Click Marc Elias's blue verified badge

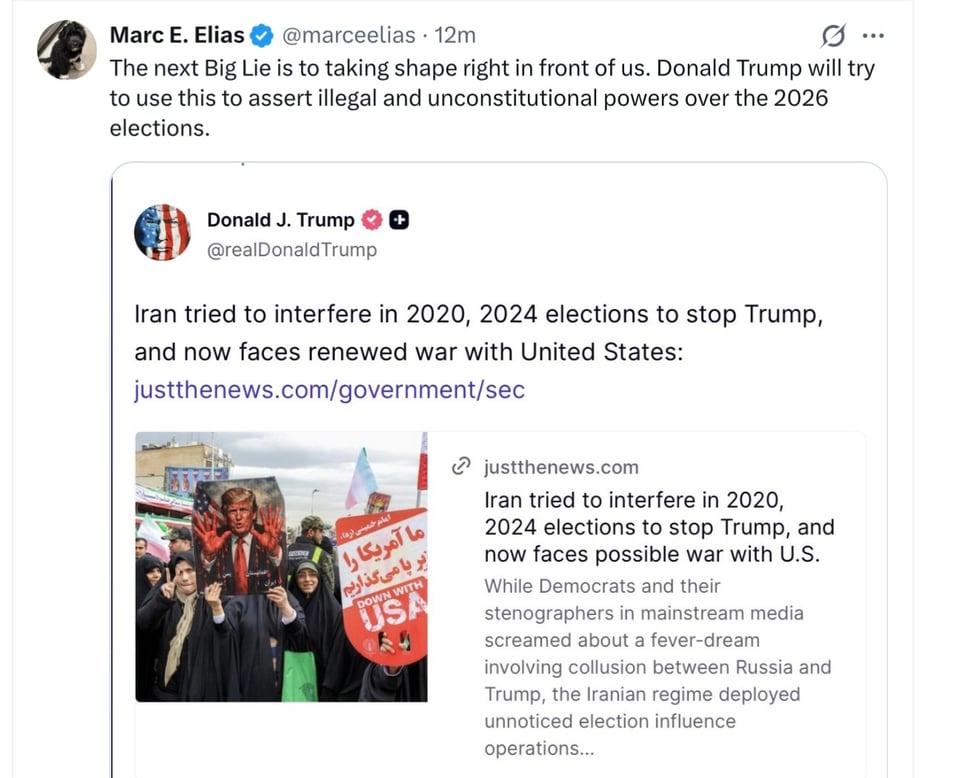[261, 35]
